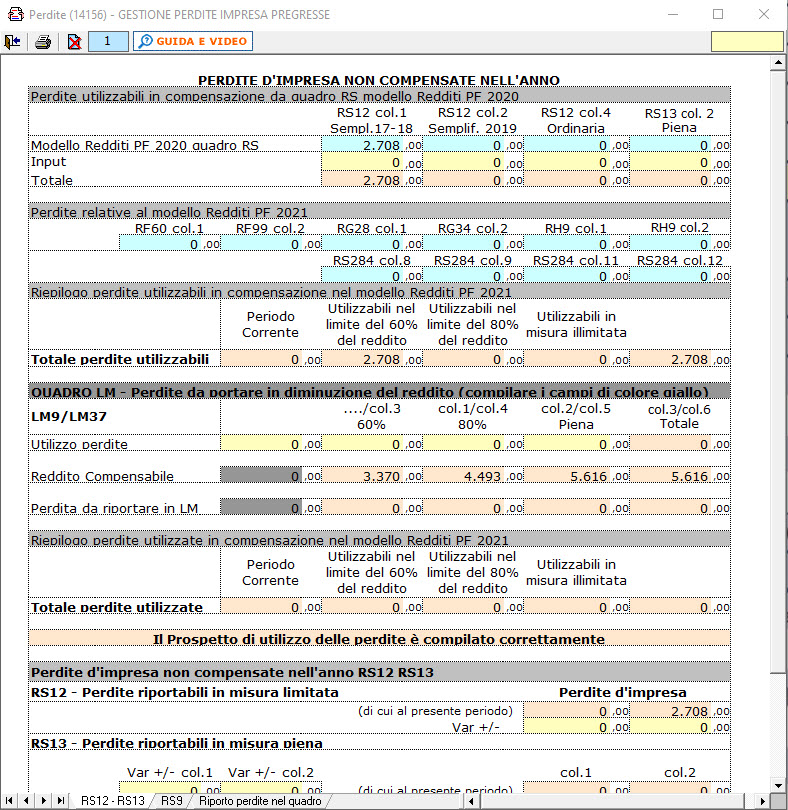Go to first sheet tab arrow

[x=9, y=801]
